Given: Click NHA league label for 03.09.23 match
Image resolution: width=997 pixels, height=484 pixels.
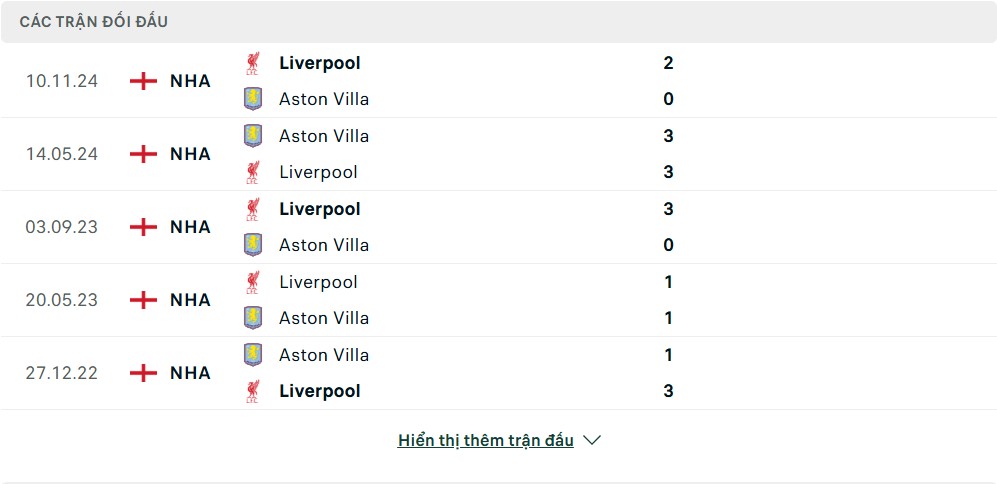Looking at the screenshot, I should click(190, 227).
